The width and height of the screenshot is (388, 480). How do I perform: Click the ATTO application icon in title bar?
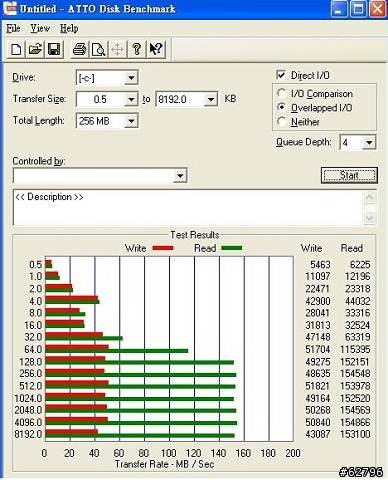9,8
